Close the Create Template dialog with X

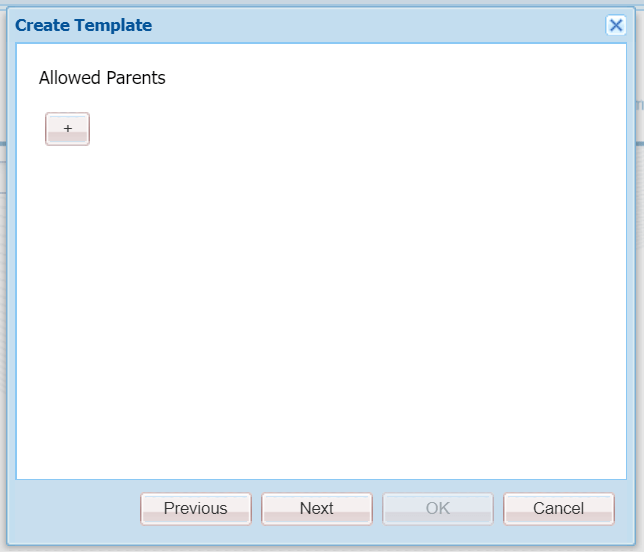pos(616,26)
